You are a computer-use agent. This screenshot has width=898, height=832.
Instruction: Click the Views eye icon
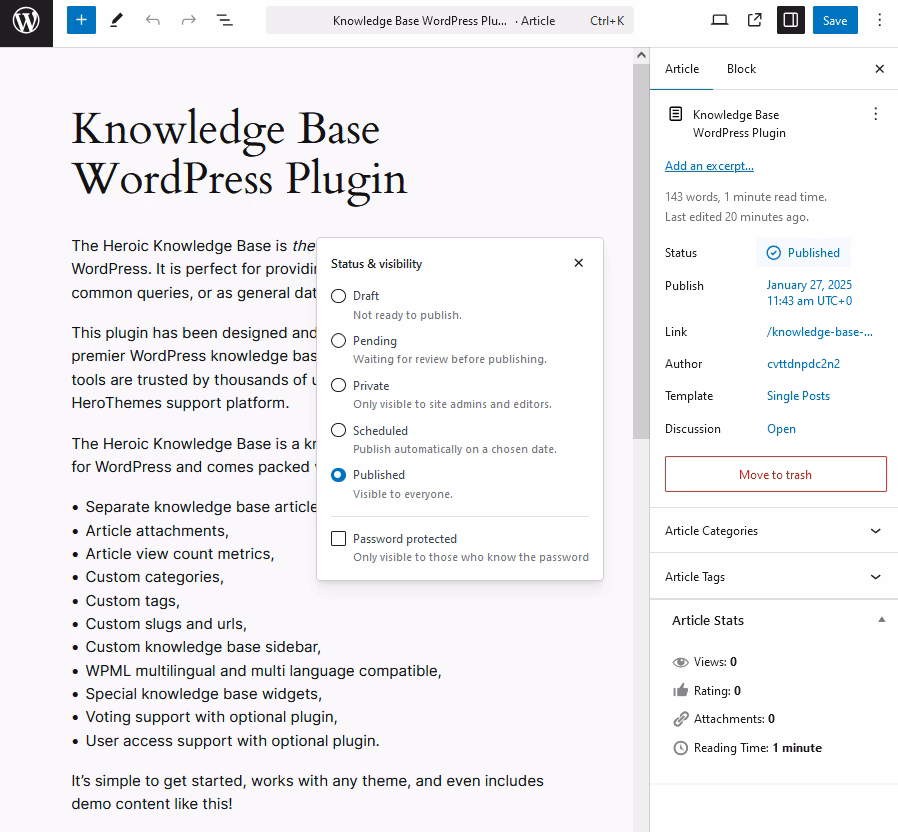[680, 662]
